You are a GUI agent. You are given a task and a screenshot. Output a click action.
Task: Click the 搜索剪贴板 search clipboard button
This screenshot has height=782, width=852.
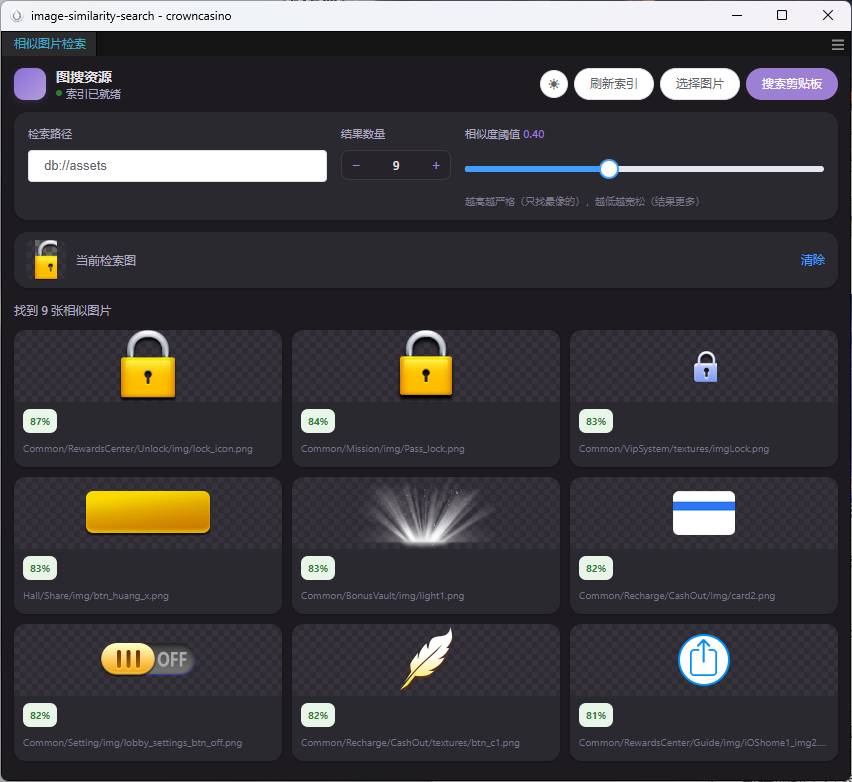[x=791, y=84]
